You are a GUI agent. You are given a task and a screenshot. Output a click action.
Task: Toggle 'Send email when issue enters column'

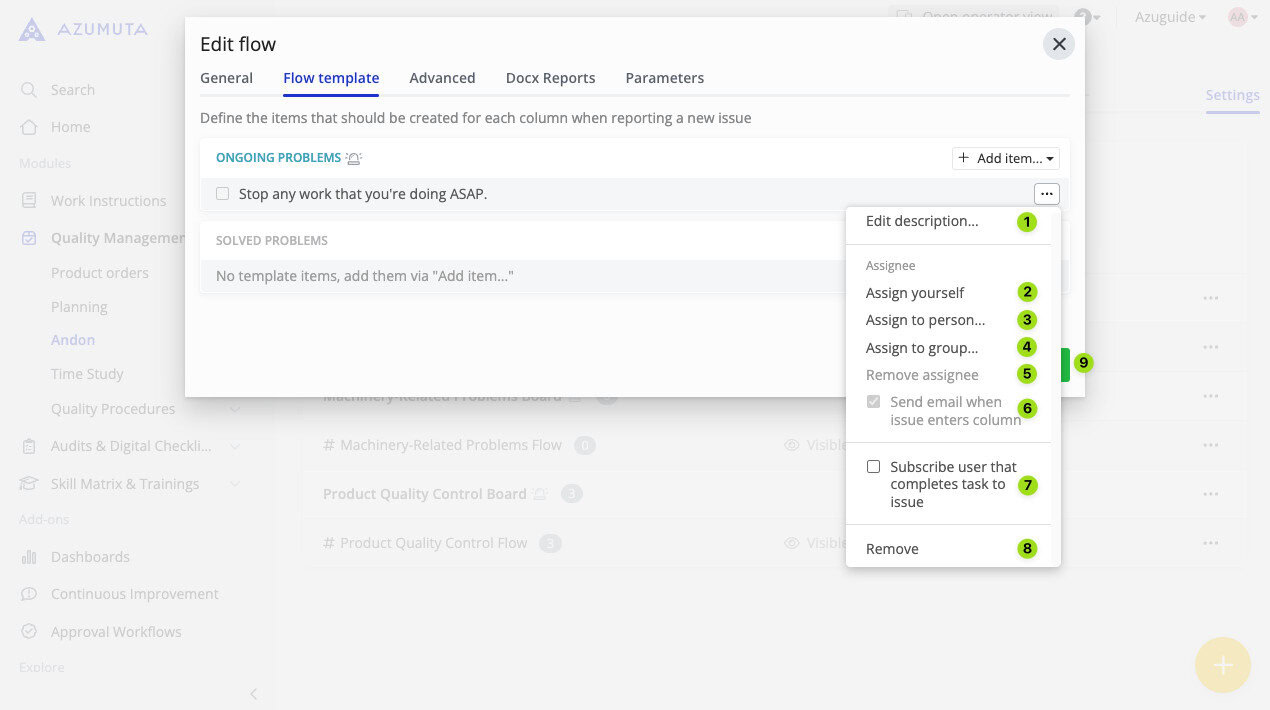tap(873, 401)
